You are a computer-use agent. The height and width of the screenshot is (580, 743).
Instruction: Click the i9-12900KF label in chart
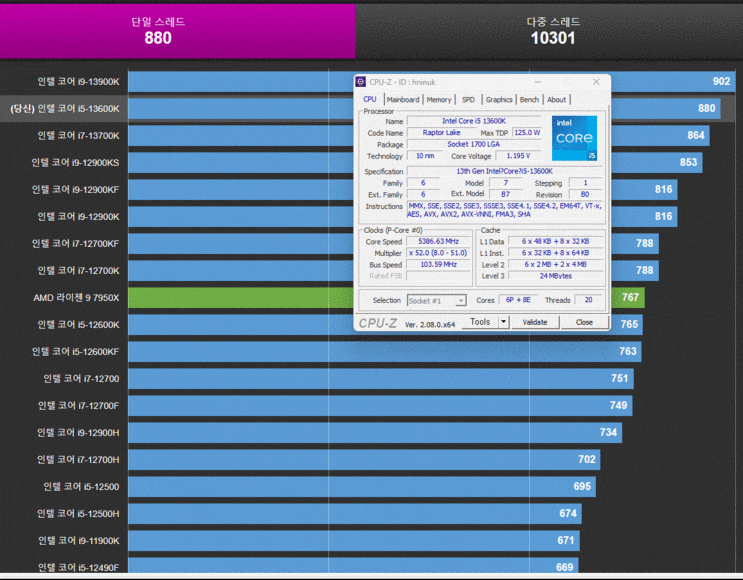click(75, 190)
